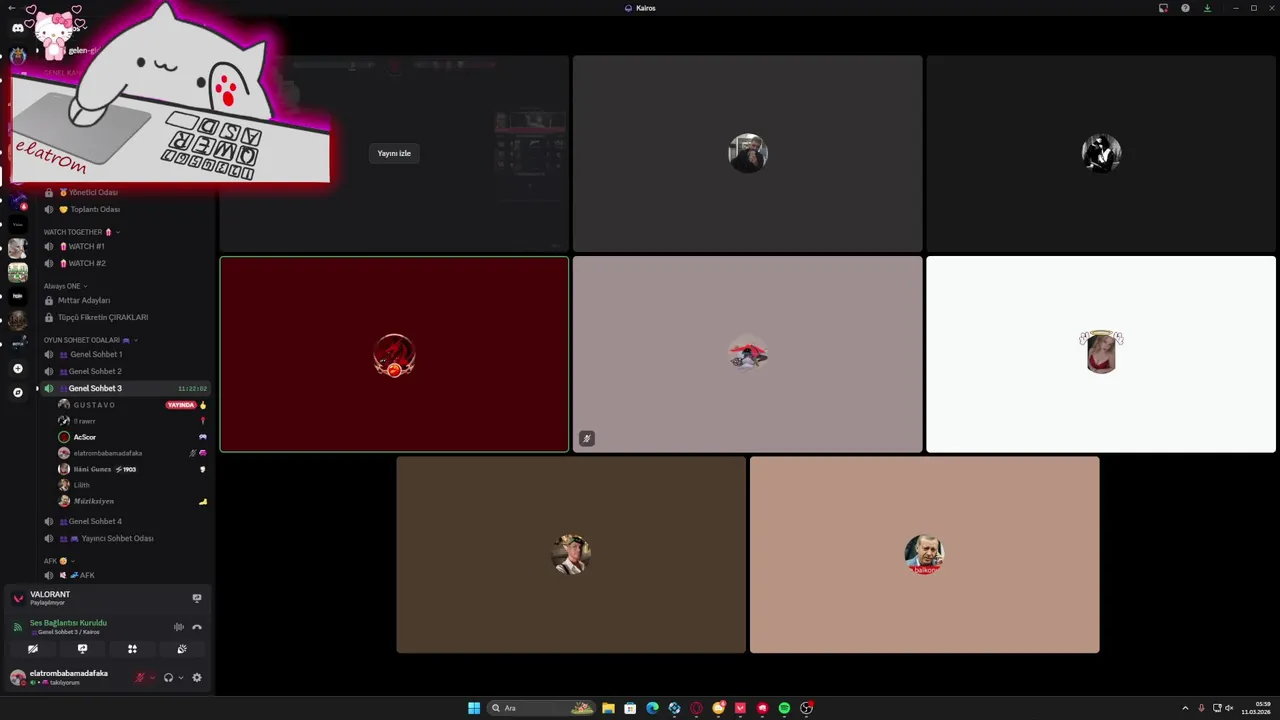Collapse the WATCH TOGETHER category
This screenshot has width=1280, height=720.
(x=82, y=232)
